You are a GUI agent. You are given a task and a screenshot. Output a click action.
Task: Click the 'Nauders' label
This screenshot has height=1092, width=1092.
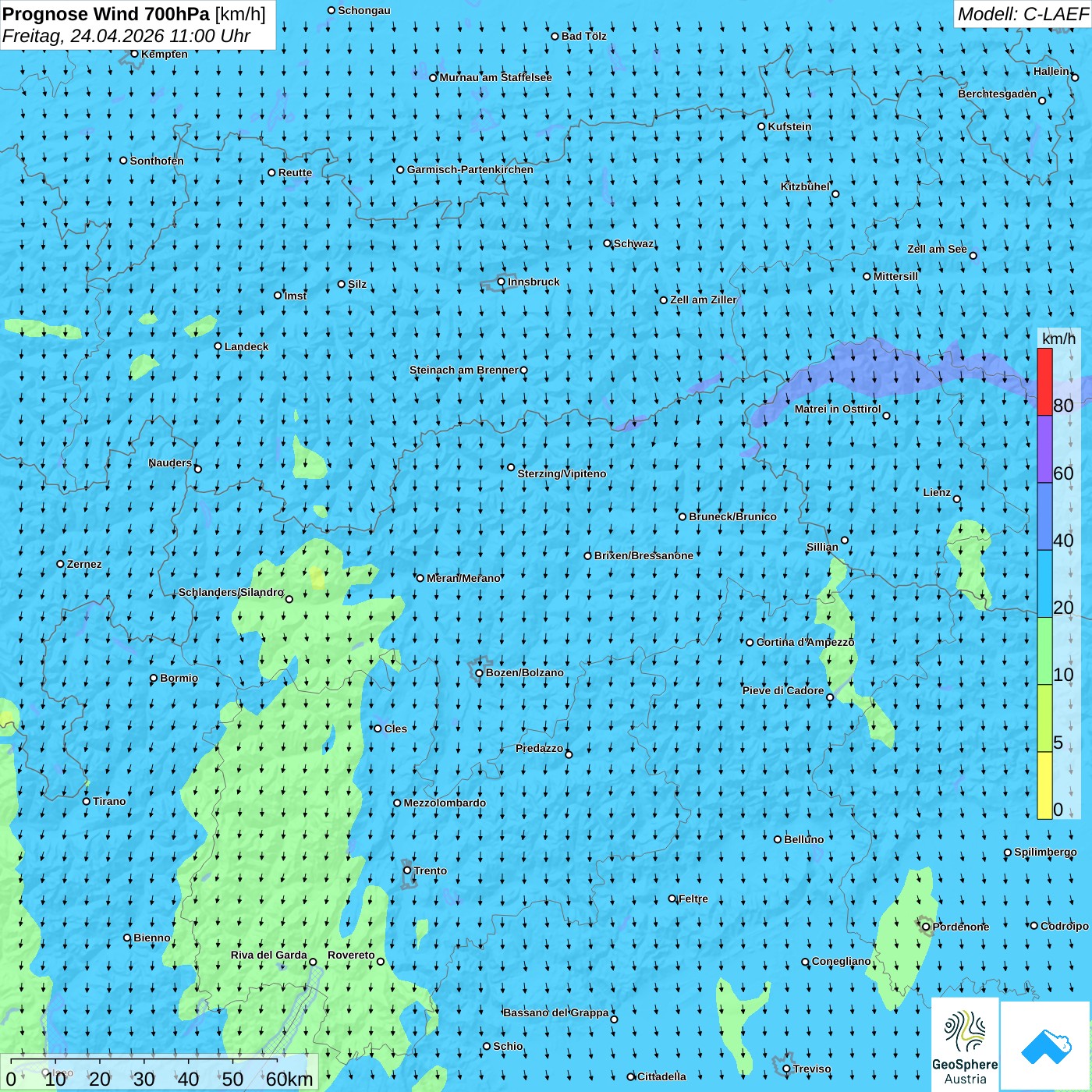170,463
